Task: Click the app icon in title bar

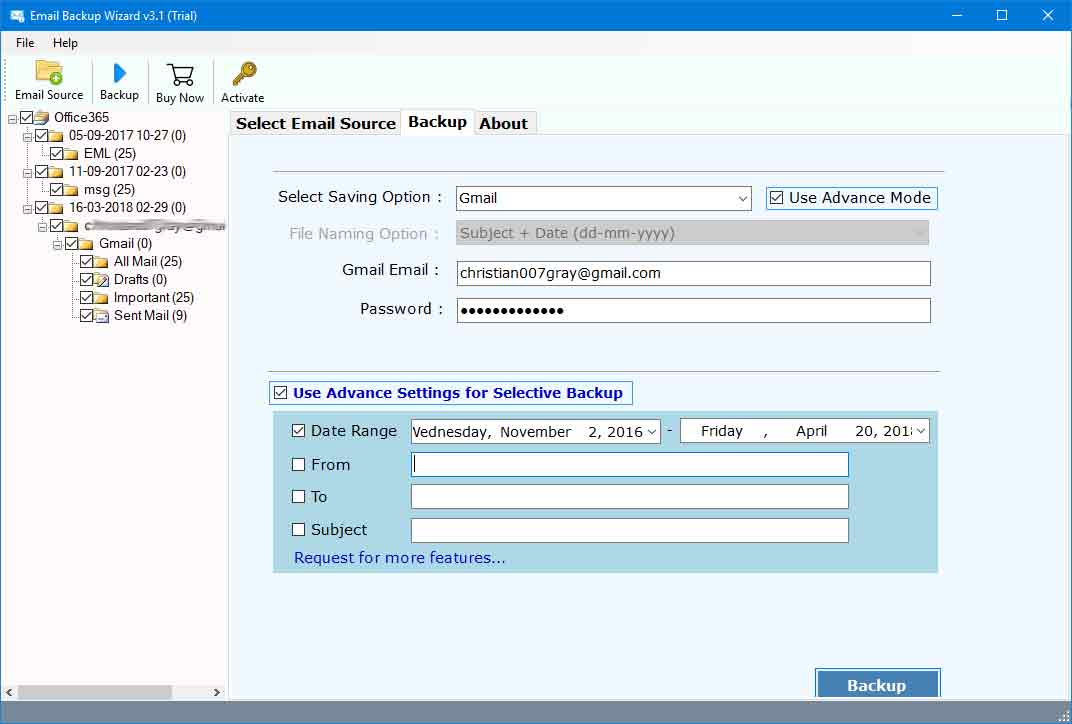Action: click(16, 15)
